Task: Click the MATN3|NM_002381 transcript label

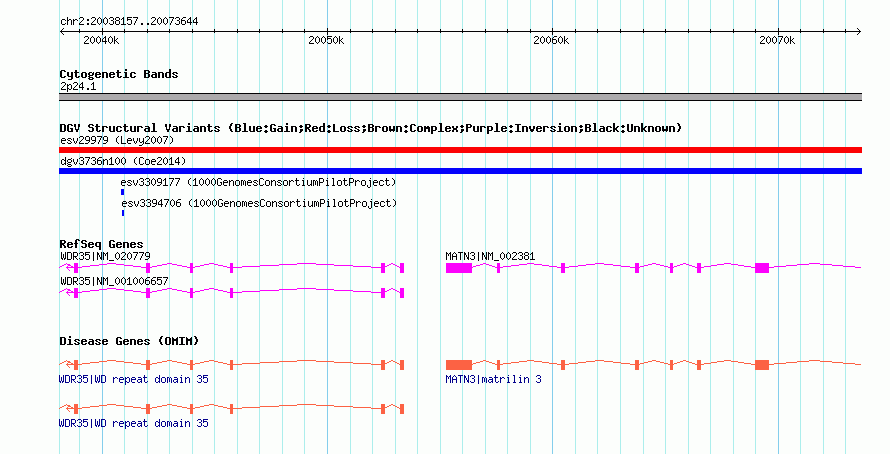Action: tap(490, 257)
